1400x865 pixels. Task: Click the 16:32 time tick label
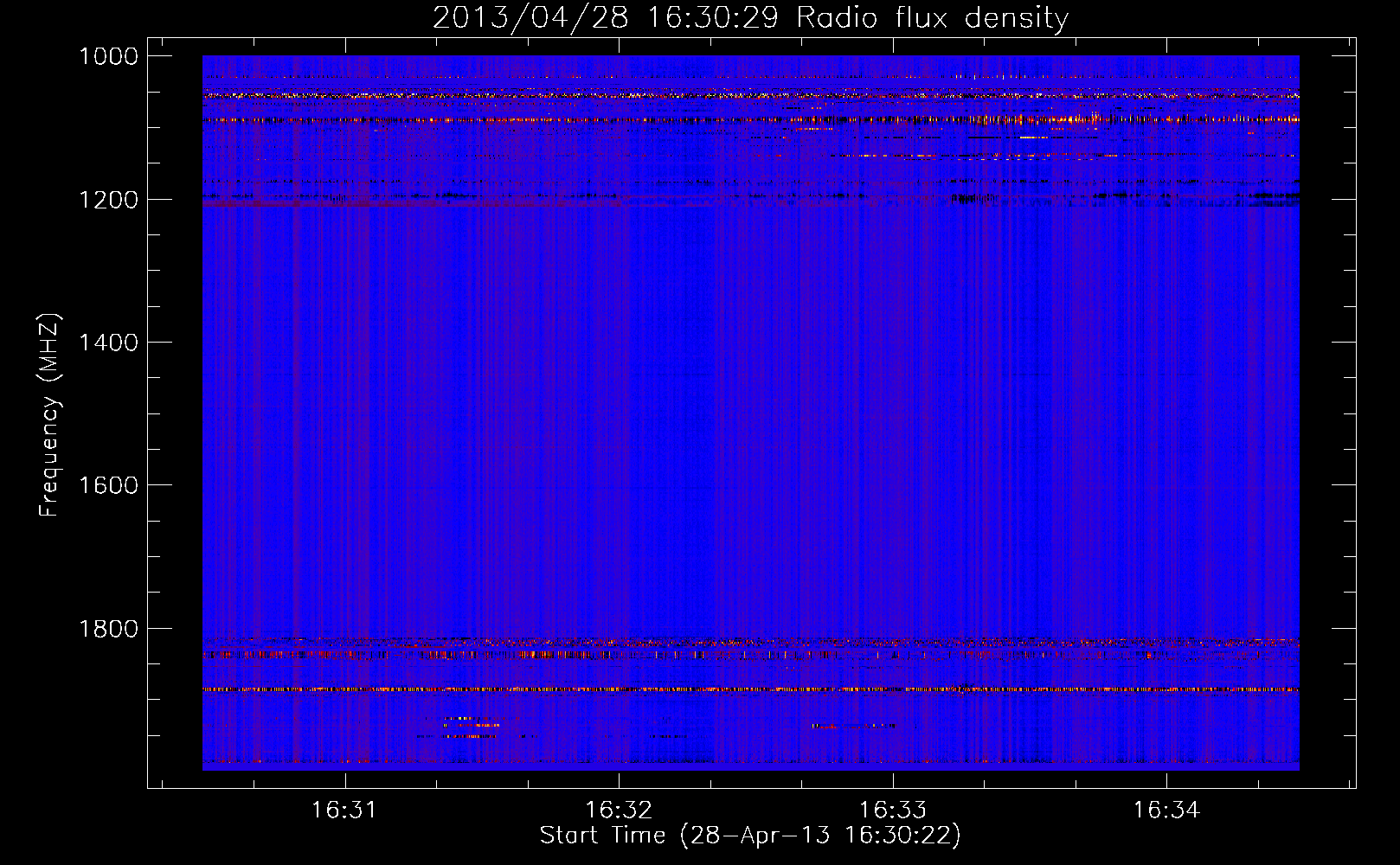point(618,810)
